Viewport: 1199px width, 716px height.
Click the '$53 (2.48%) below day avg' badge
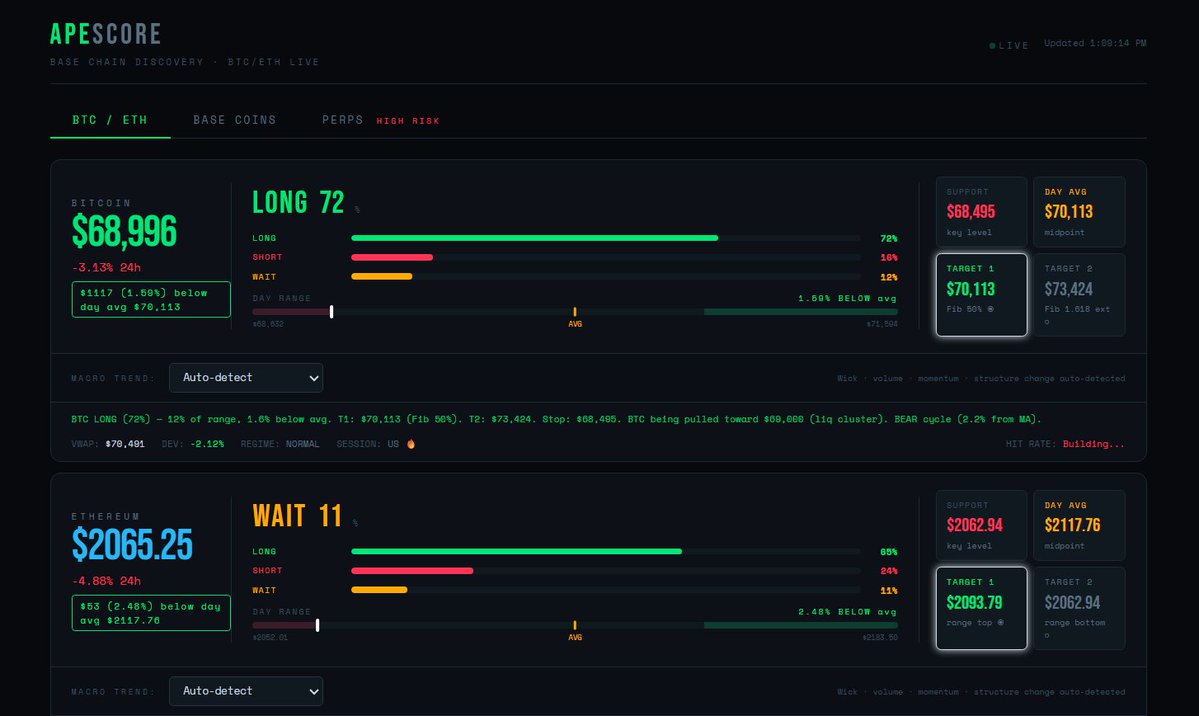tap(151, 613)
